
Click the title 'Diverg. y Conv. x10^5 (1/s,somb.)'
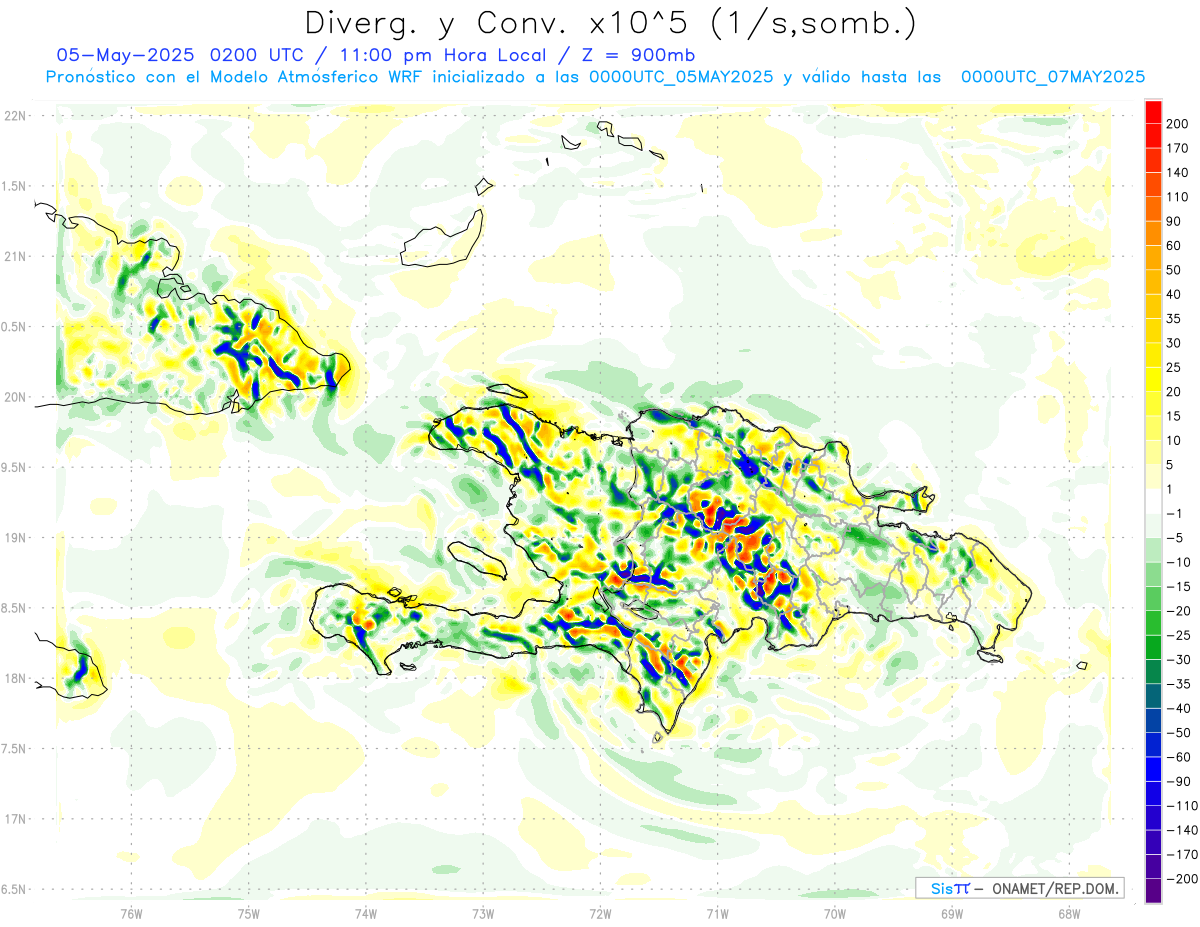tap(610, 23)
